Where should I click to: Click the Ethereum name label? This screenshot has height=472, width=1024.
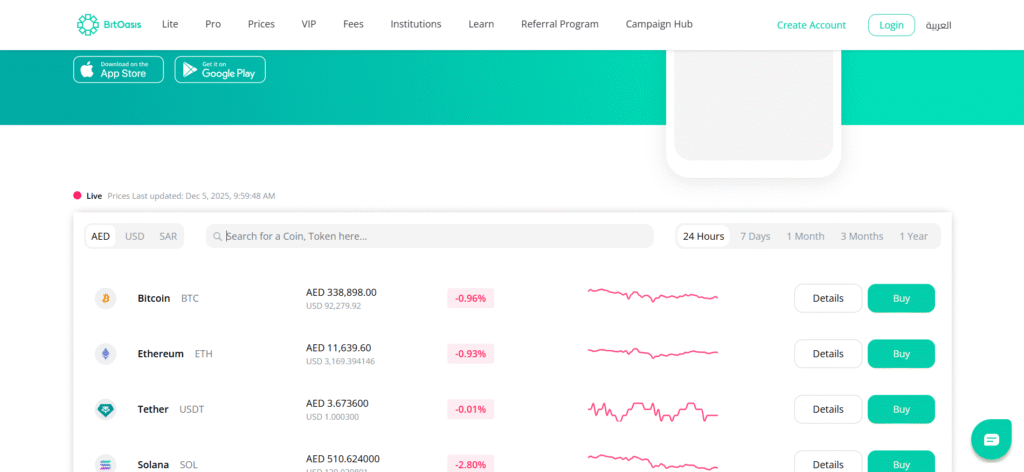[x=161, y=354]
